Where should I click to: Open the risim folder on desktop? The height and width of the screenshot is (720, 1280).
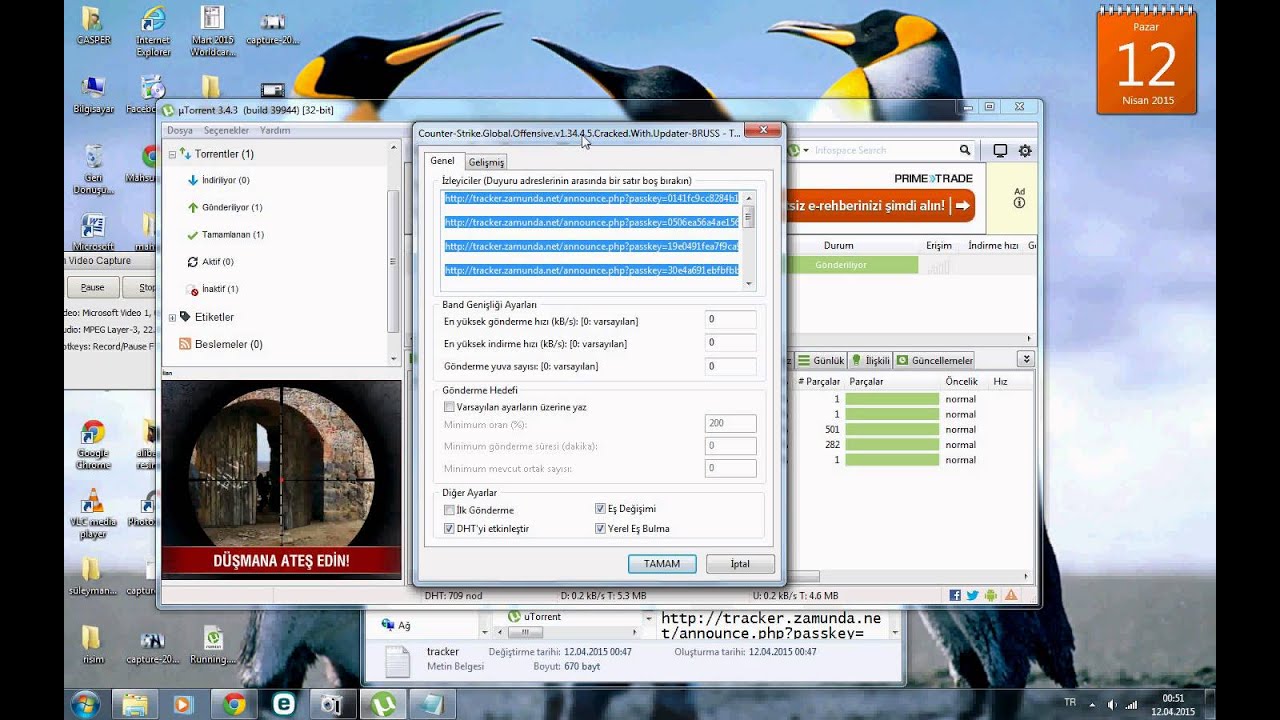click(x=92, y=646)
